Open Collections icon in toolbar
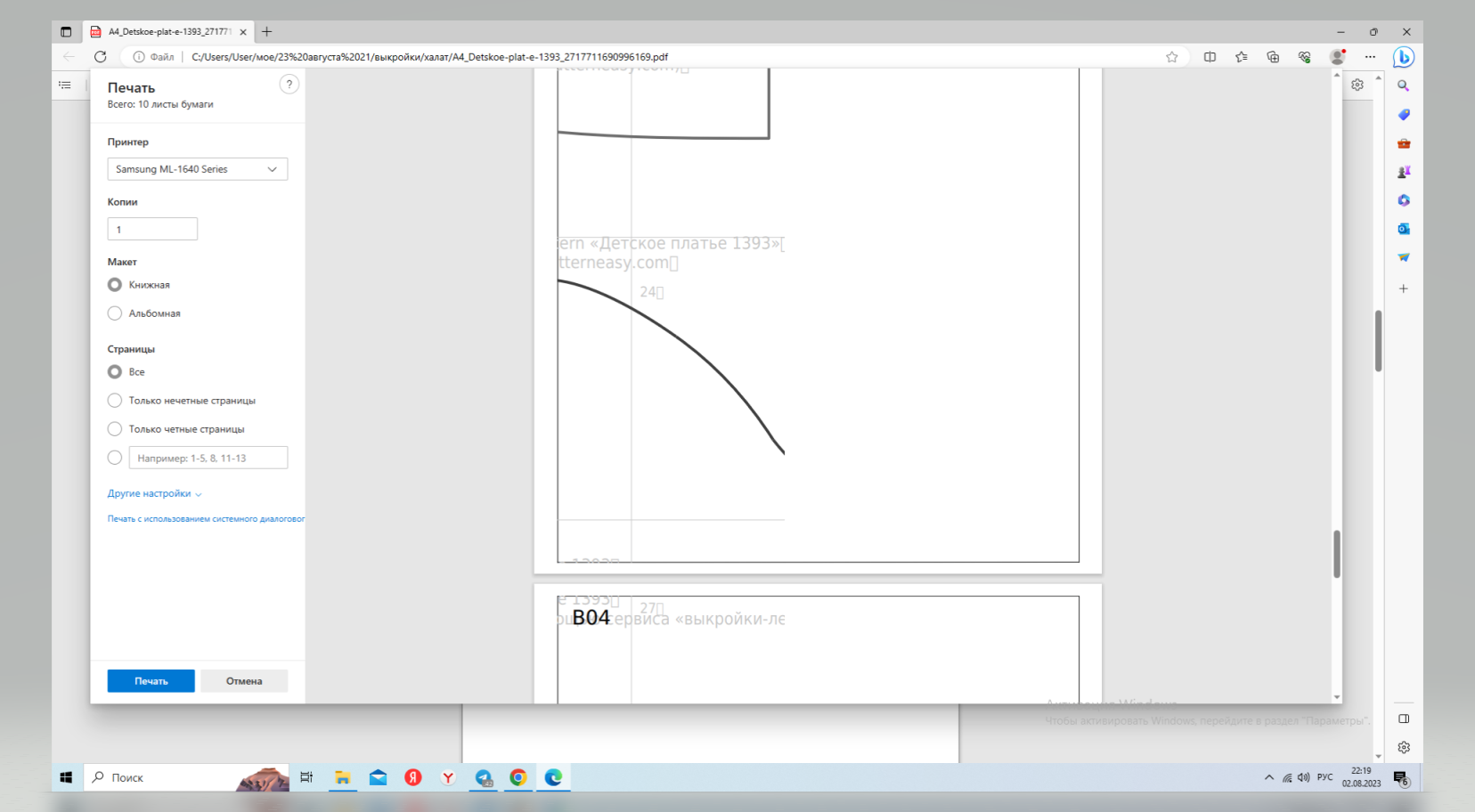Viewport: 1475px width, 812px height. tap(1273, 57)
